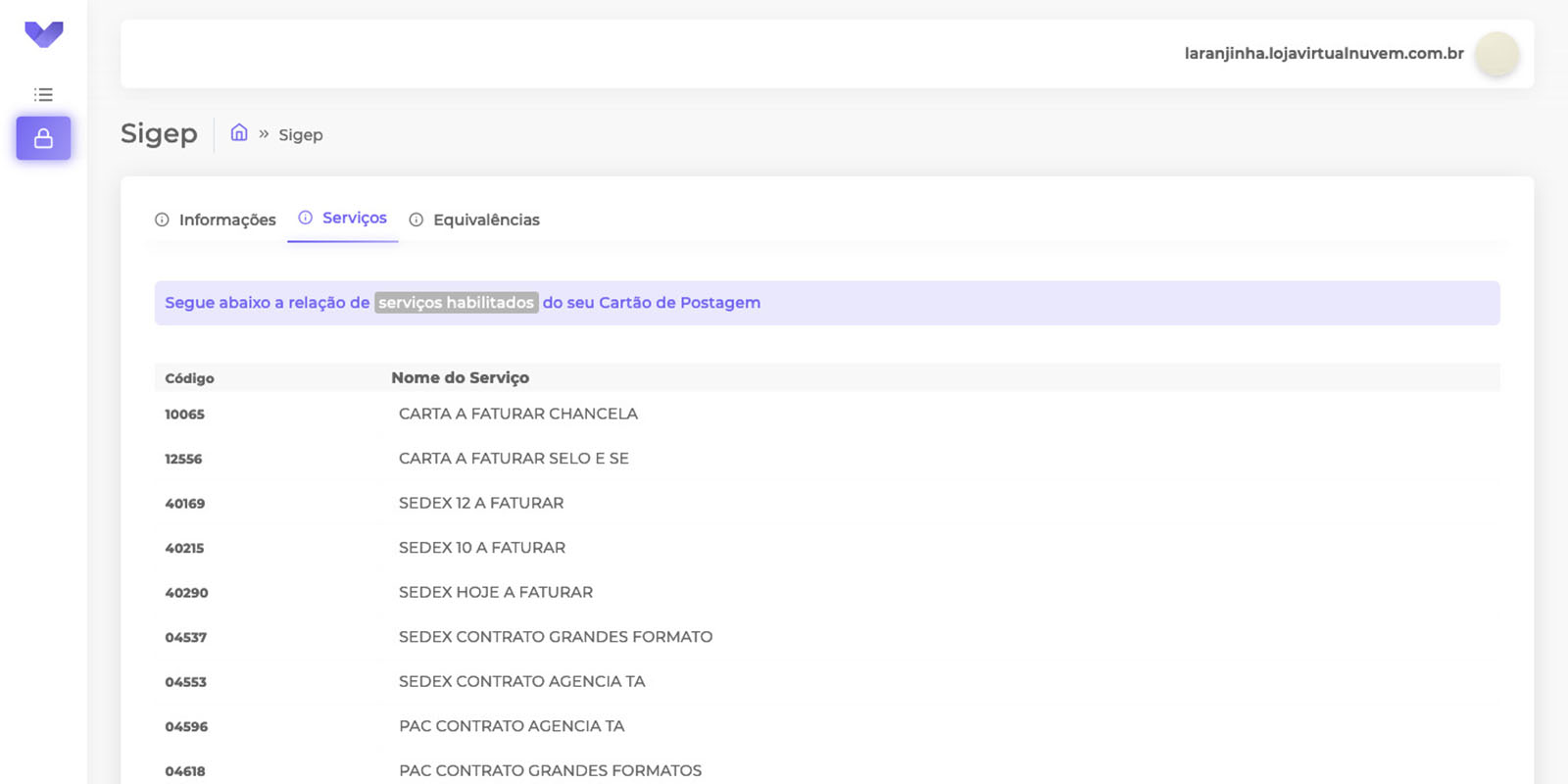The height and width of the screenshot is (784, 1568).
Task: Click the info icon beside Informações
Action: pyautogui.click(x=162, y=220)
